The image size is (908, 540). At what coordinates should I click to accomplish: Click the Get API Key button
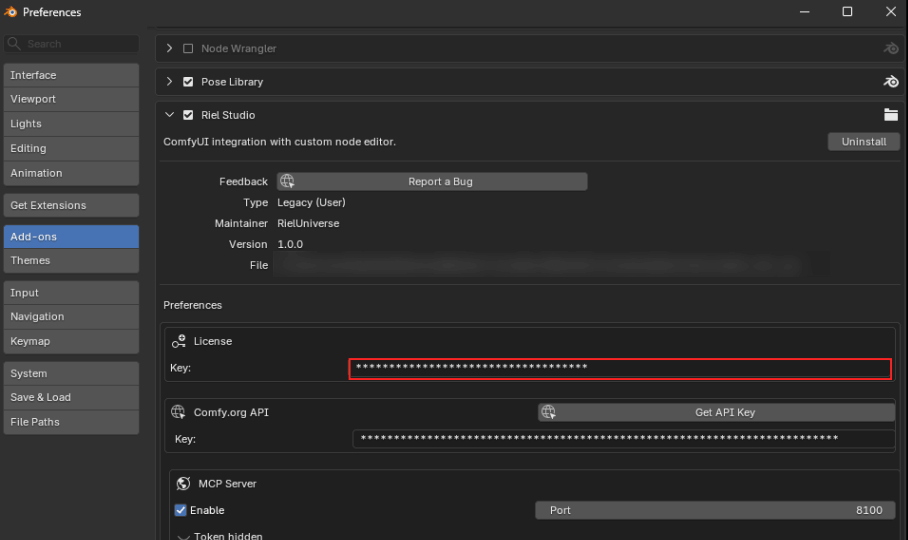point(716,412)
